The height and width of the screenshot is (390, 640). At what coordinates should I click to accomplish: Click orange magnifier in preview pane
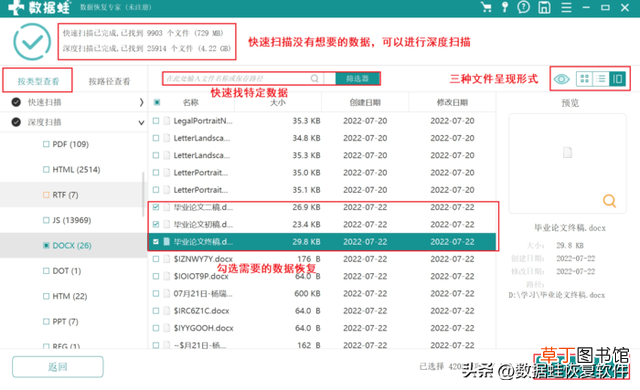609,201
